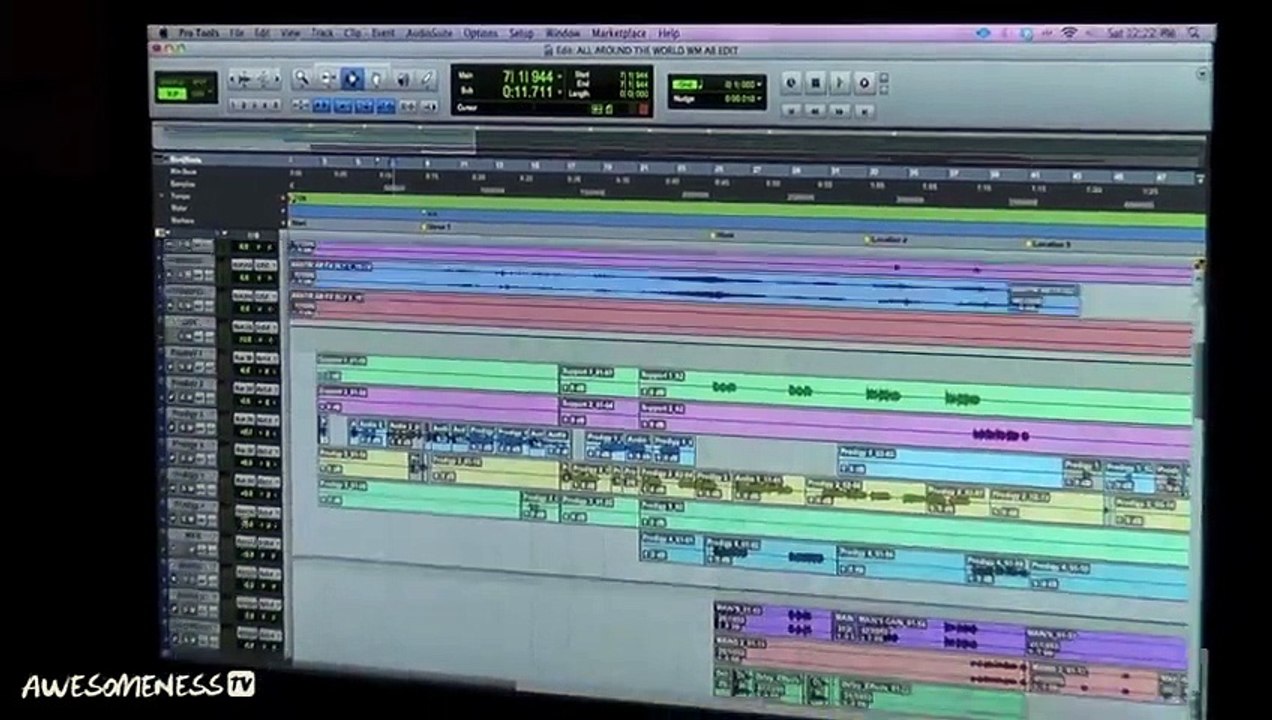
Task: Expand the Tempo ruler
Action: coord(160,195)
